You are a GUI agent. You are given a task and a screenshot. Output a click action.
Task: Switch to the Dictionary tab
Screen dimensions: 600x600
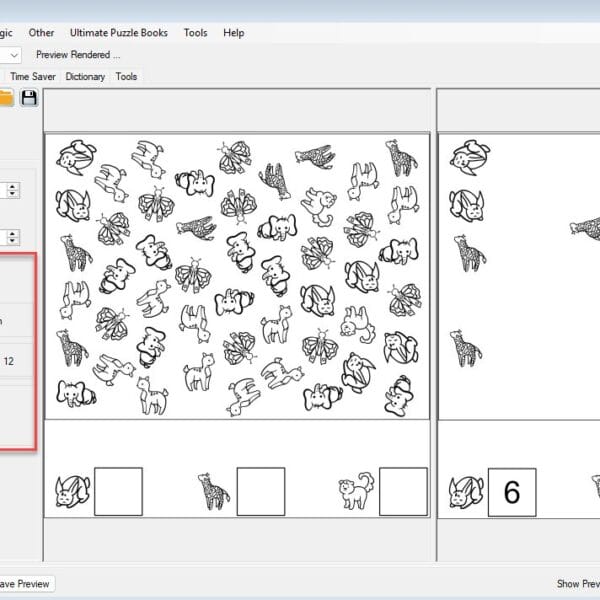(85, 76)
